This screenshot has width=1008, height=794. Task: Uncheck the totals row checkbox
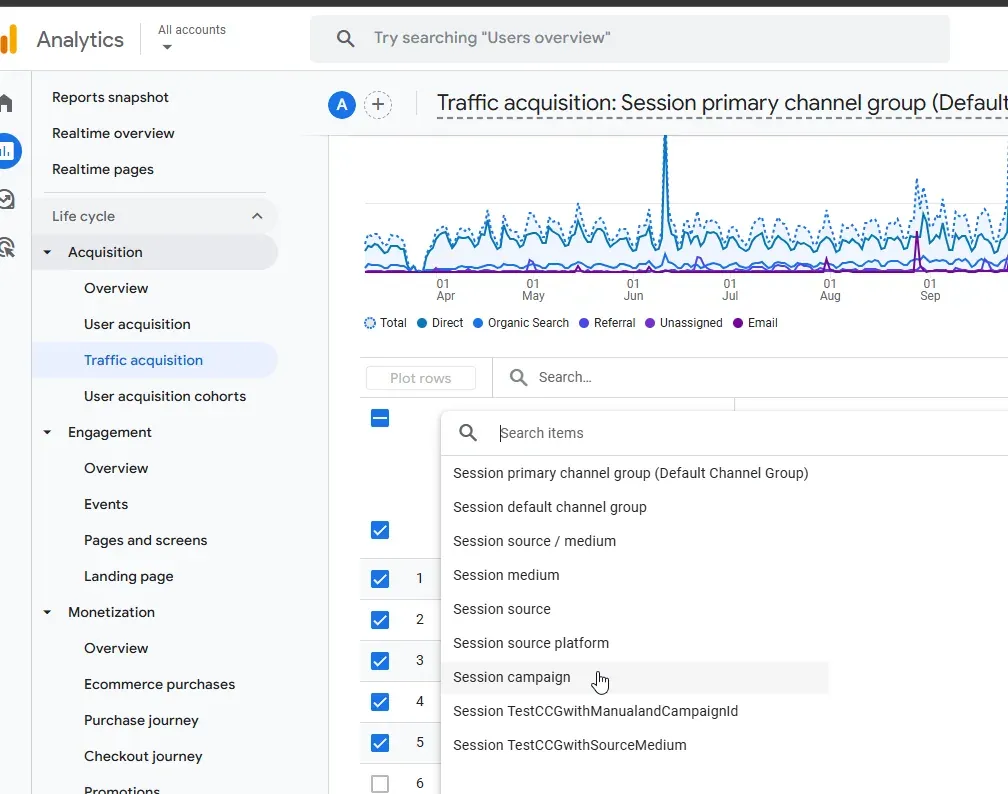380,530
